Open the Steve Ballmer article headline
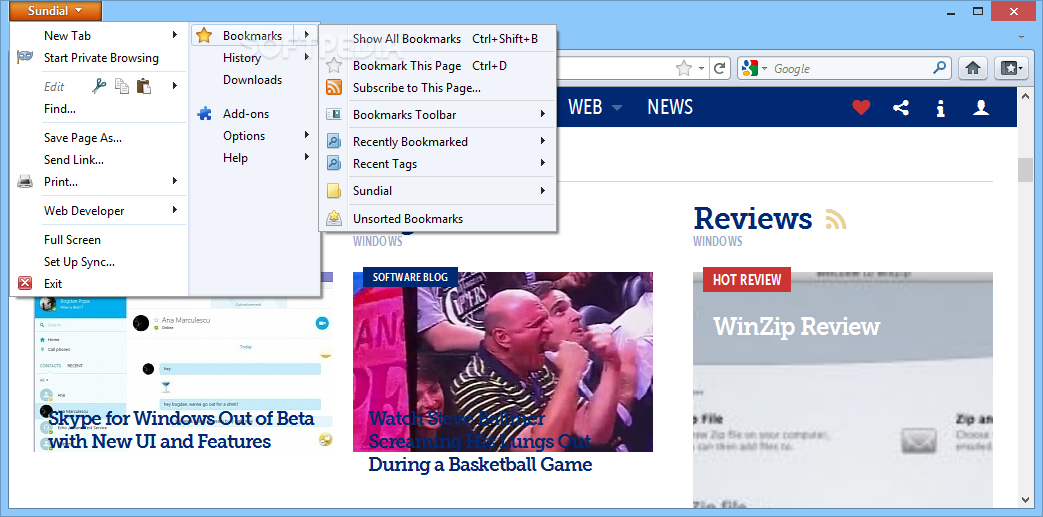Screen dimensions: 1043x517 pyautogui.click(x=480, y=440)
